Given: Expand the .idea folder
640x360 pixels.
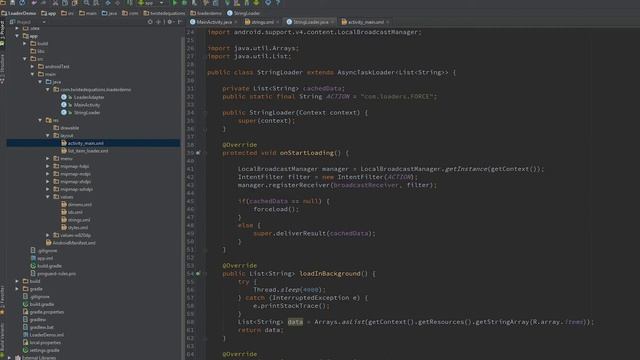Looking at the screenshot, I should [17, 28].
